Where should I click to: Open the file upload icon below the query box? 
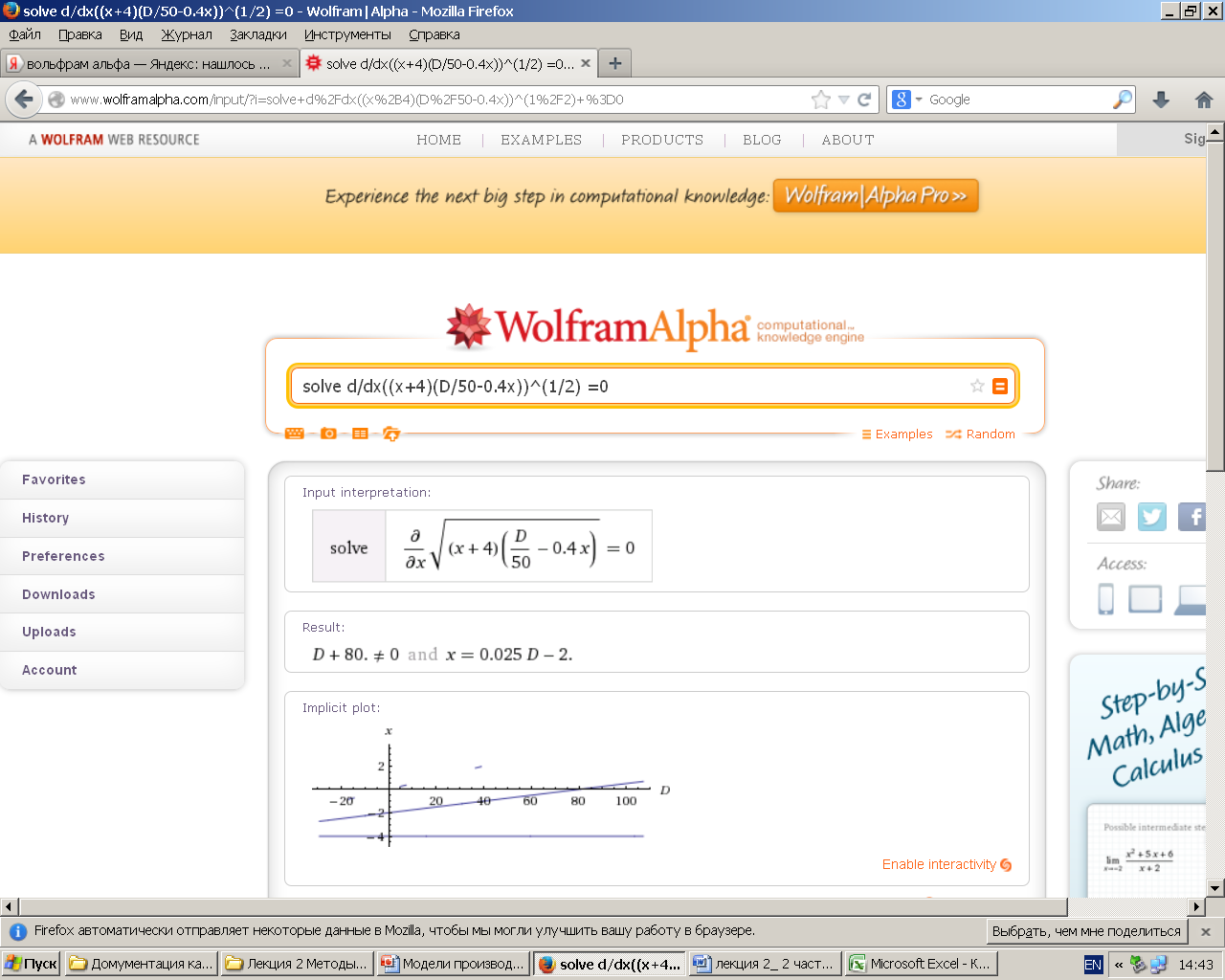tap(390, 434)
